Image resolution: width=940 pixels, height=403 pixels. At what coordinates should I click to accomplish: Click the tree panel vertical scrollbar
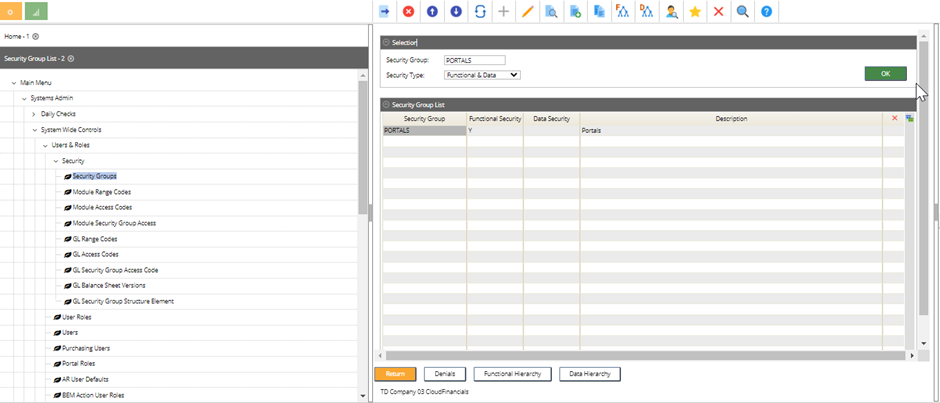[362, 147]
